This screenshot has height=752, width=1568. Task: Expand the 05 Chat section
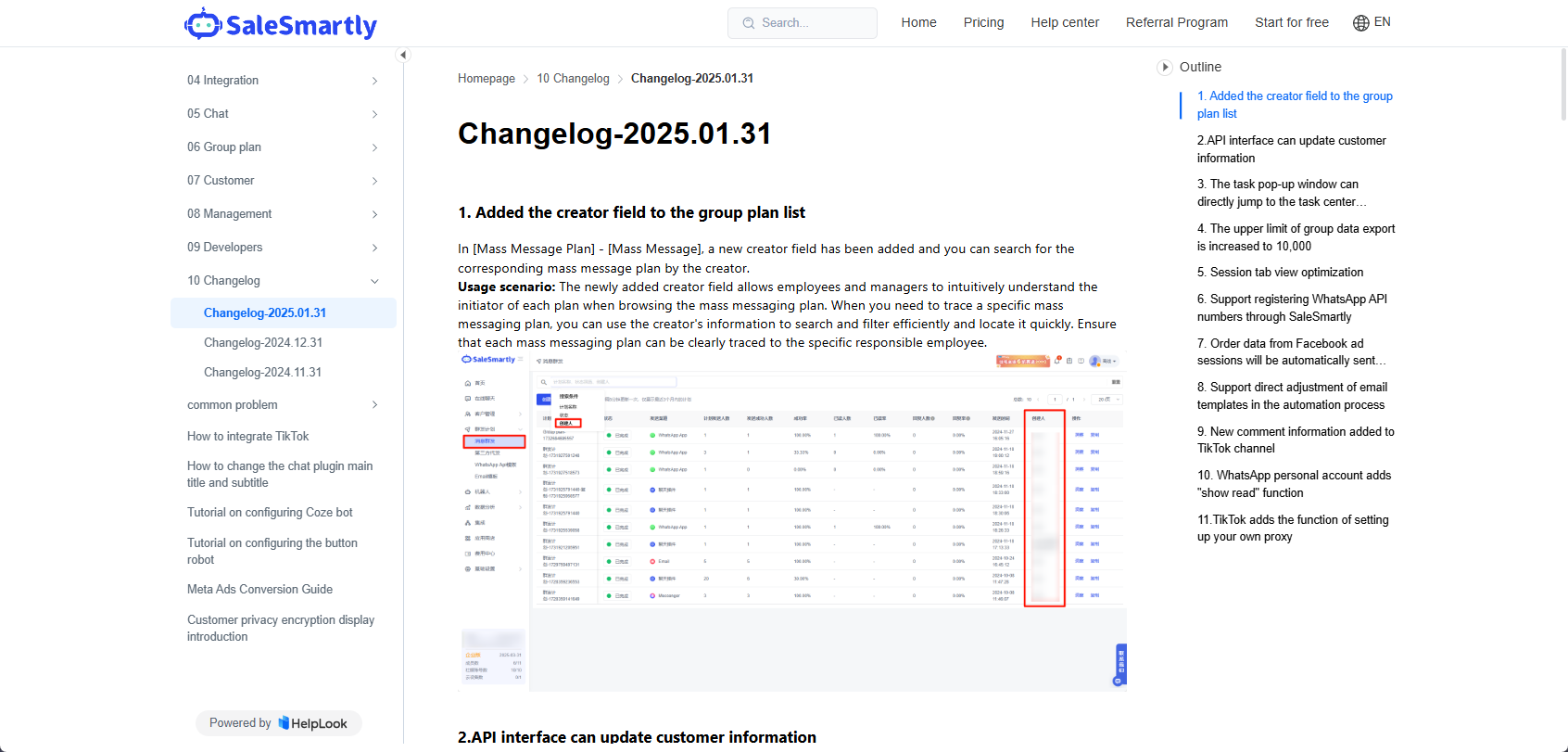click(x=283, y=114)
